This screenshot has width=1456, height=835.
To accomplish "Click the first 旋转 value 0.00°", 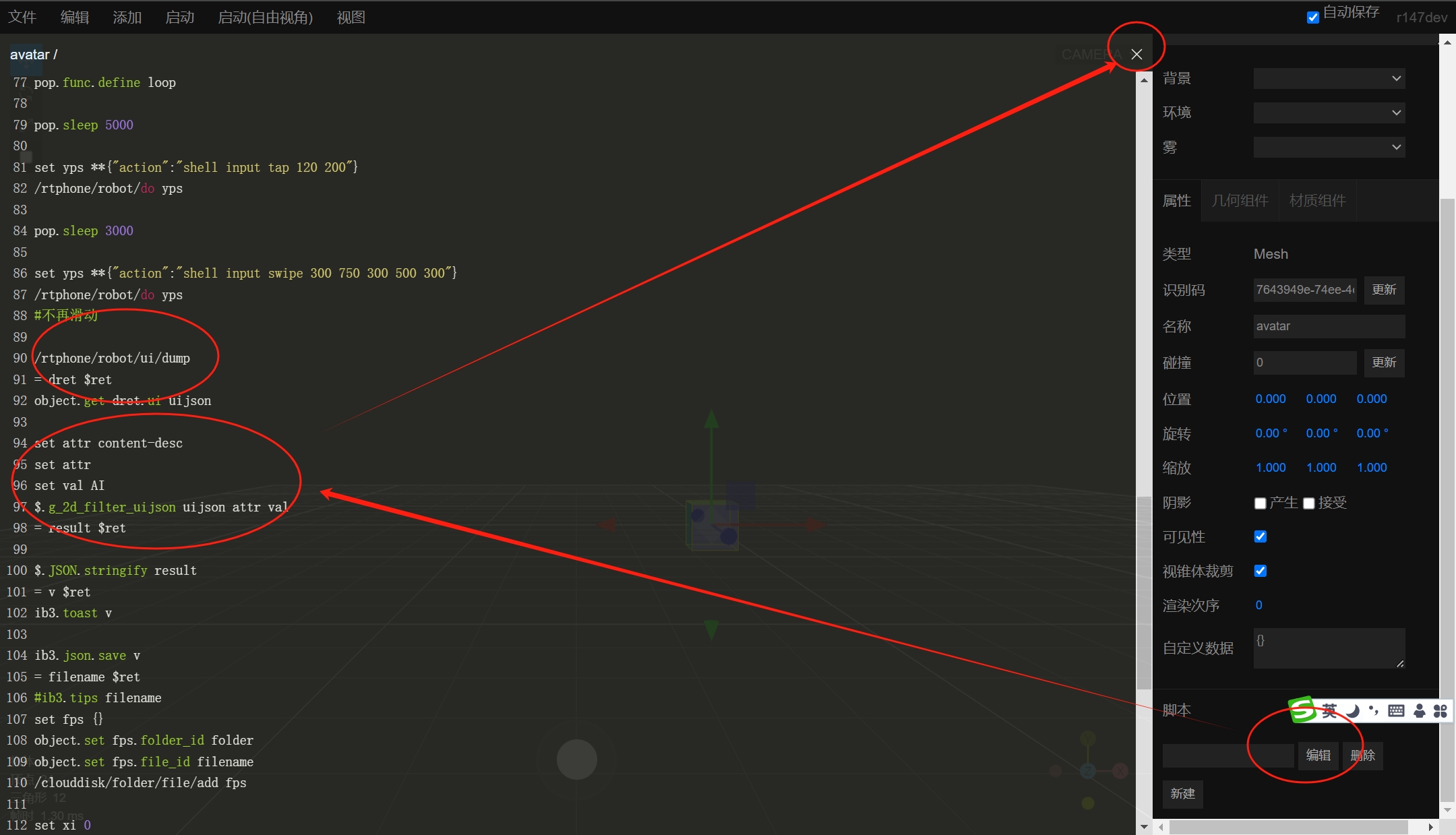I will coord(1271,433).
